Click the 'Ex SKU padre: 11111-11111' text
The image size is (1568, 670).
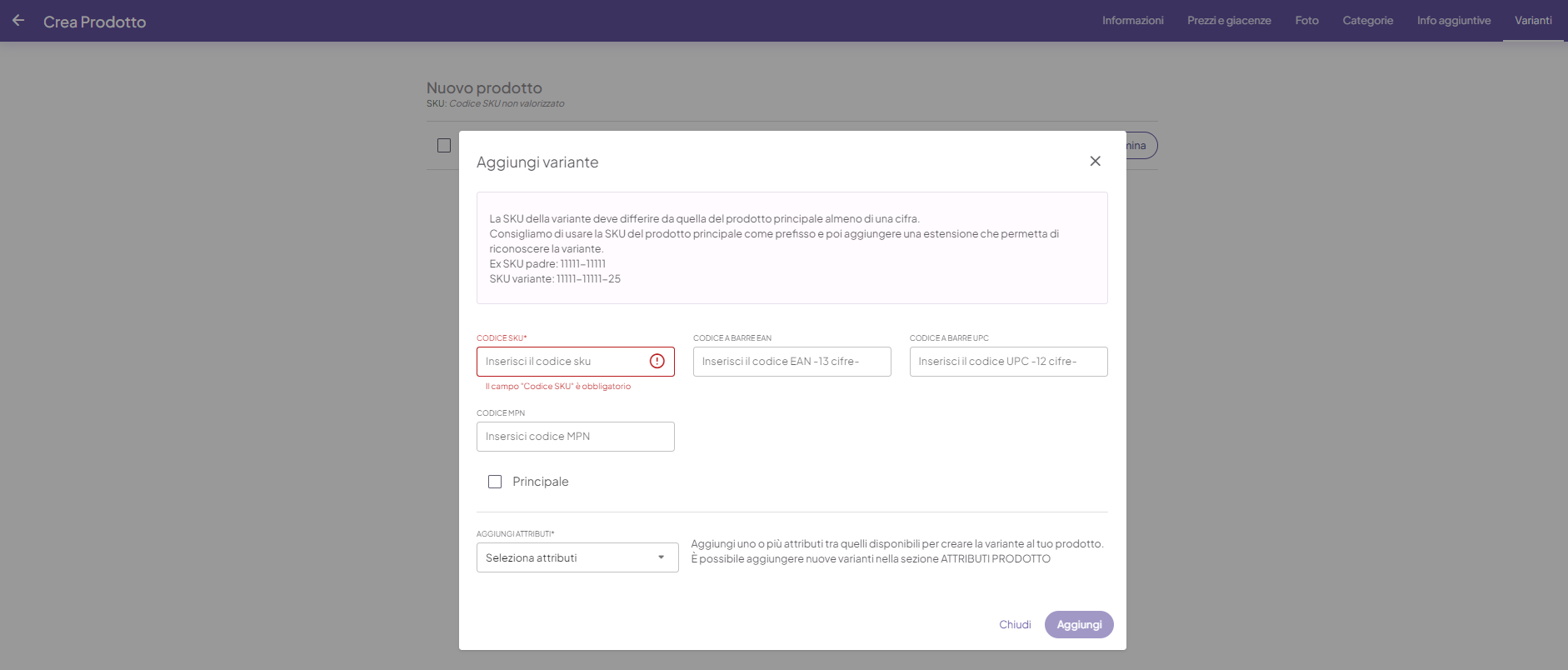(x=547, y=264)
